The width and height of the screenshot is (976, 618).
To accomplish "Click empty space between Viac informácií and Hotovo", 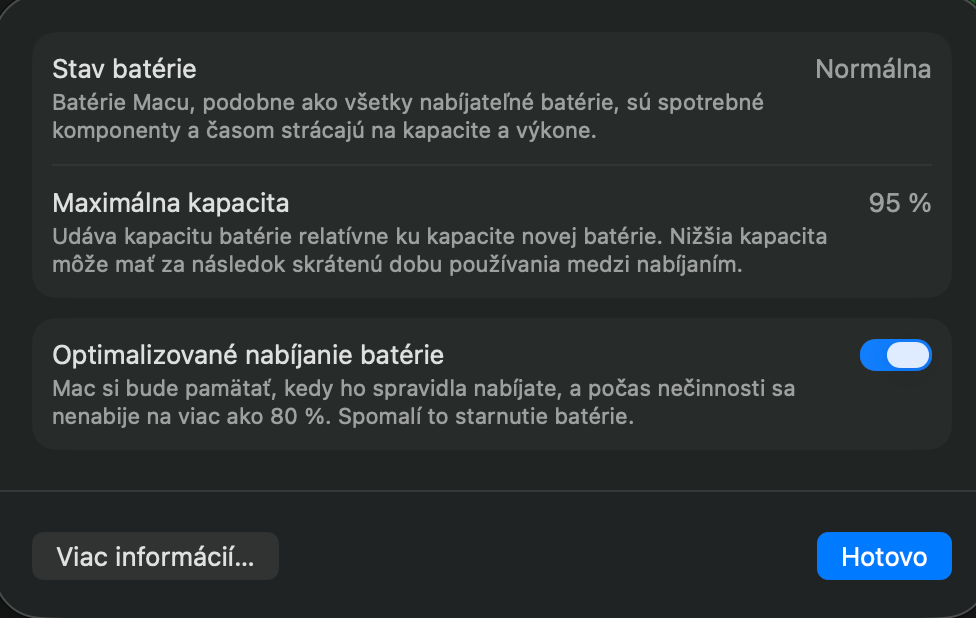I will pos(547,556).
